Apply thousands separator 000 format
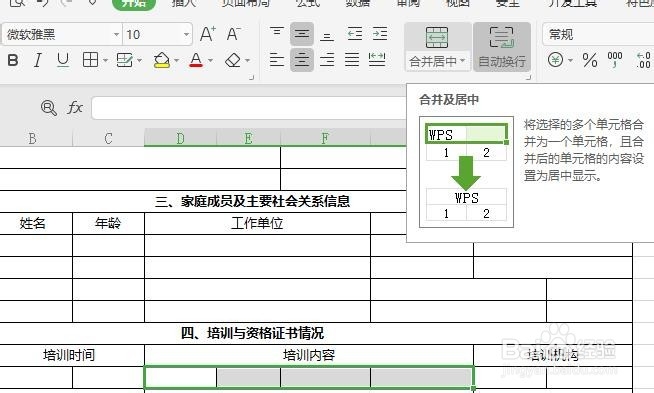 (615, 60)
